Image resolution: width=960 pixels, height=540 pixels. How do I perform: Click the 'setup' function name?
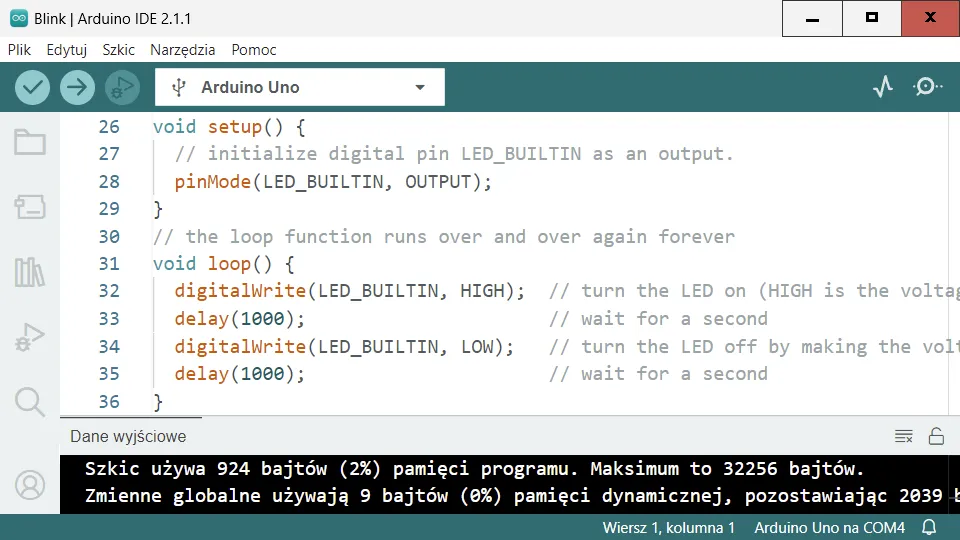point(234,127)
